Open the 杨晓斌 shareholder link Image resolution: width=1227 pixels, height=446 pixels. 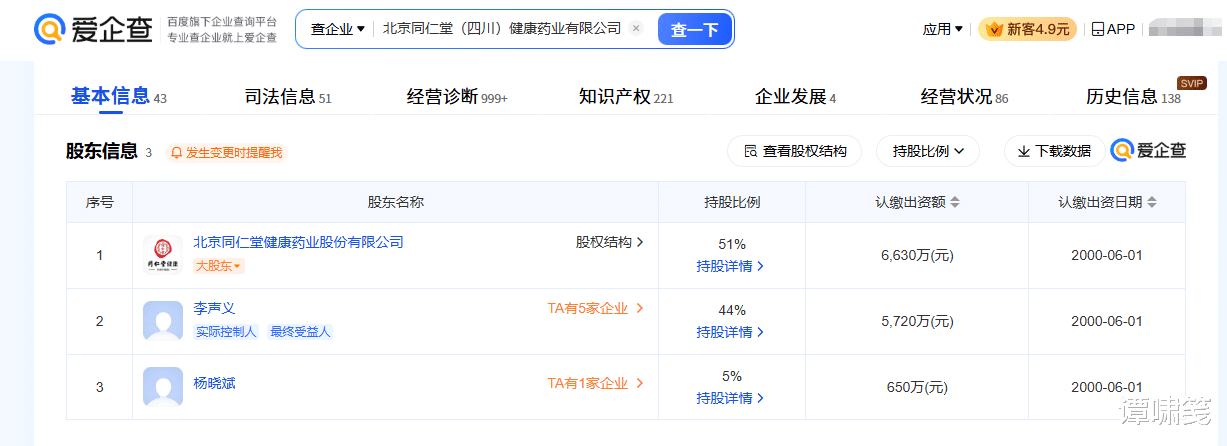coord(214,383)
